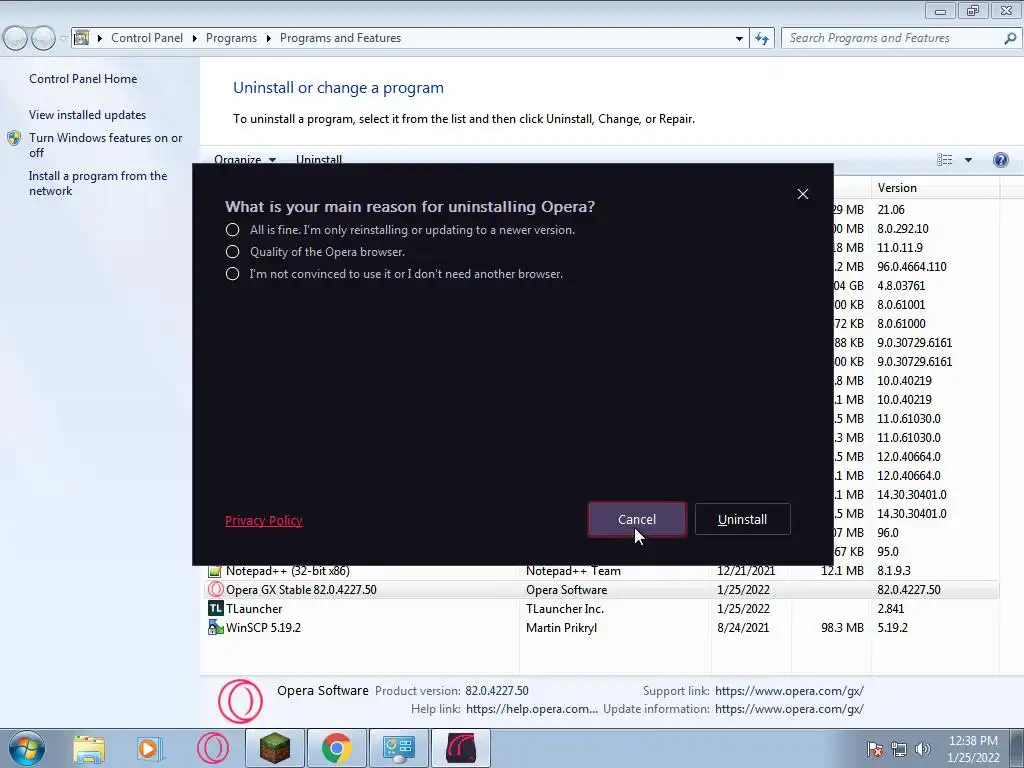The width and height of the screenshot is (1024, 768).
Task: Open the Windows Start button
Action: tap(26, 748)
